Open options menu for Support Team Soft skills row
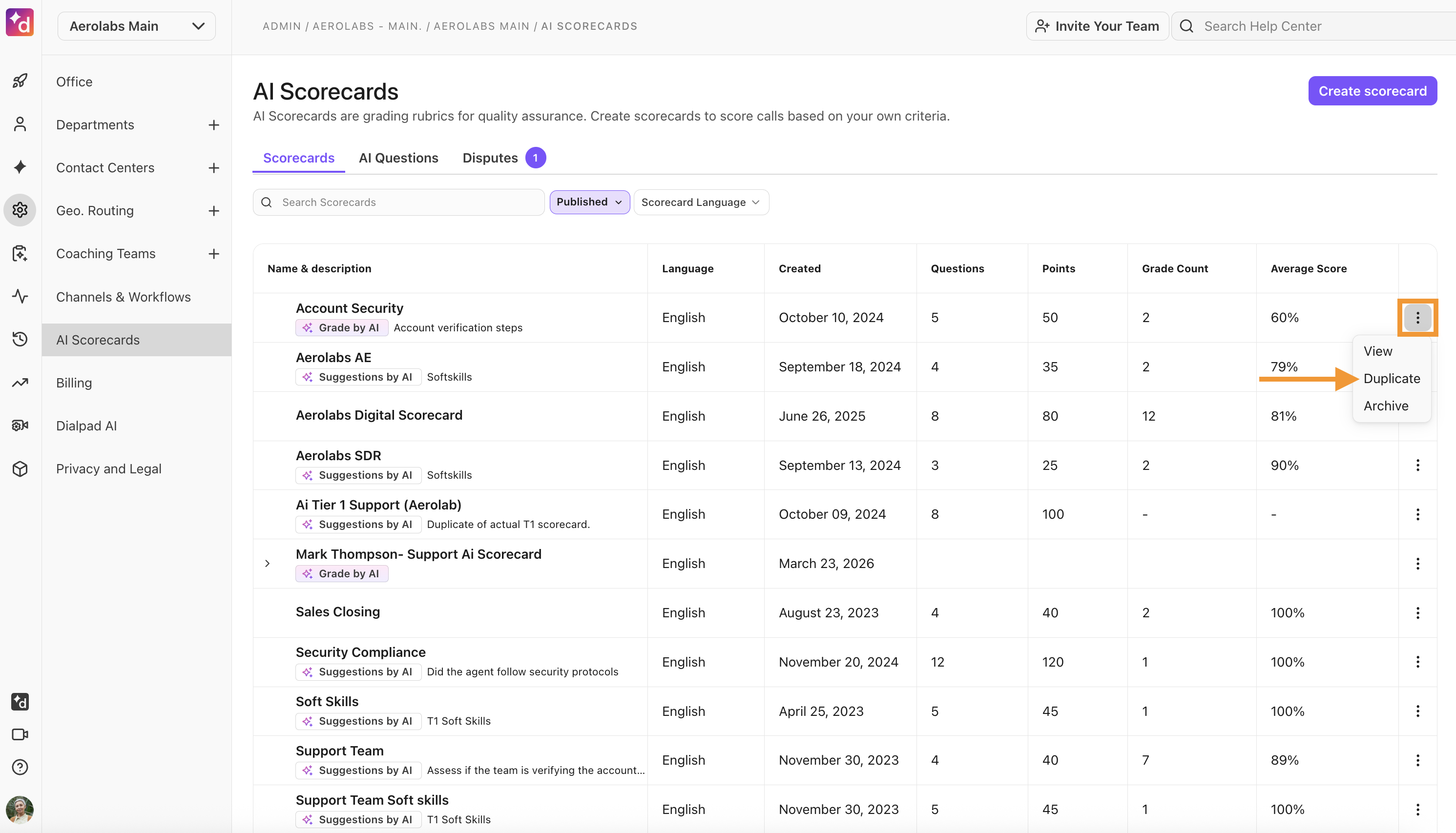The width and height of the screenshot is (1456, 833). [1417, 810]
